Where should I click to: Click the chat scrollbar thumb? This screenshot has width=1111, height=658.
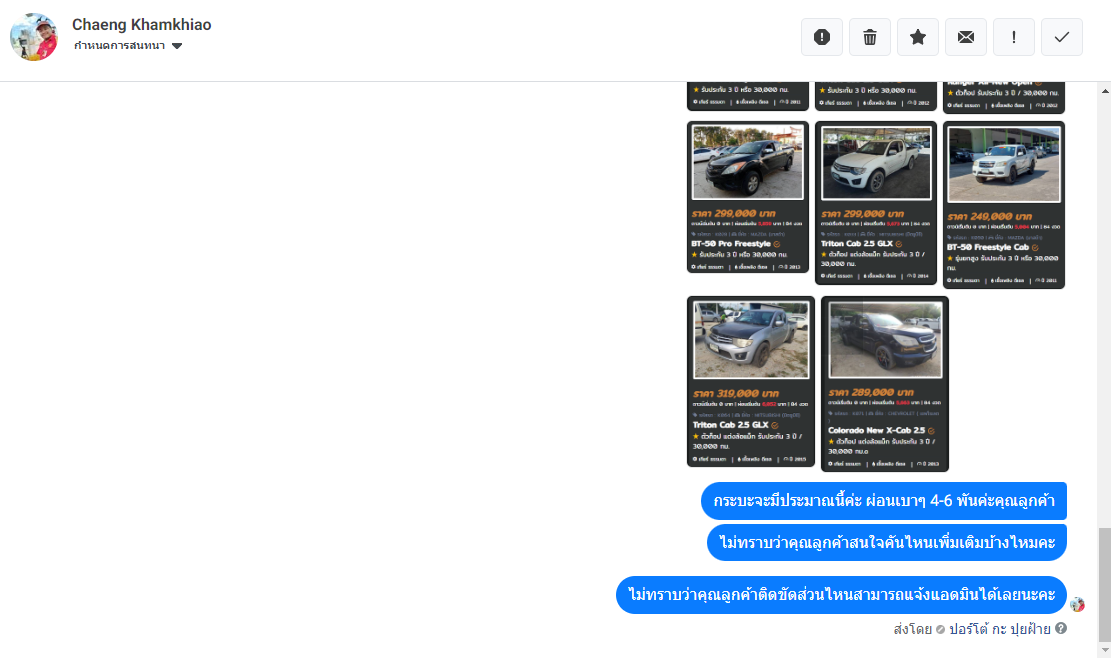click(x=1105, y=584)
